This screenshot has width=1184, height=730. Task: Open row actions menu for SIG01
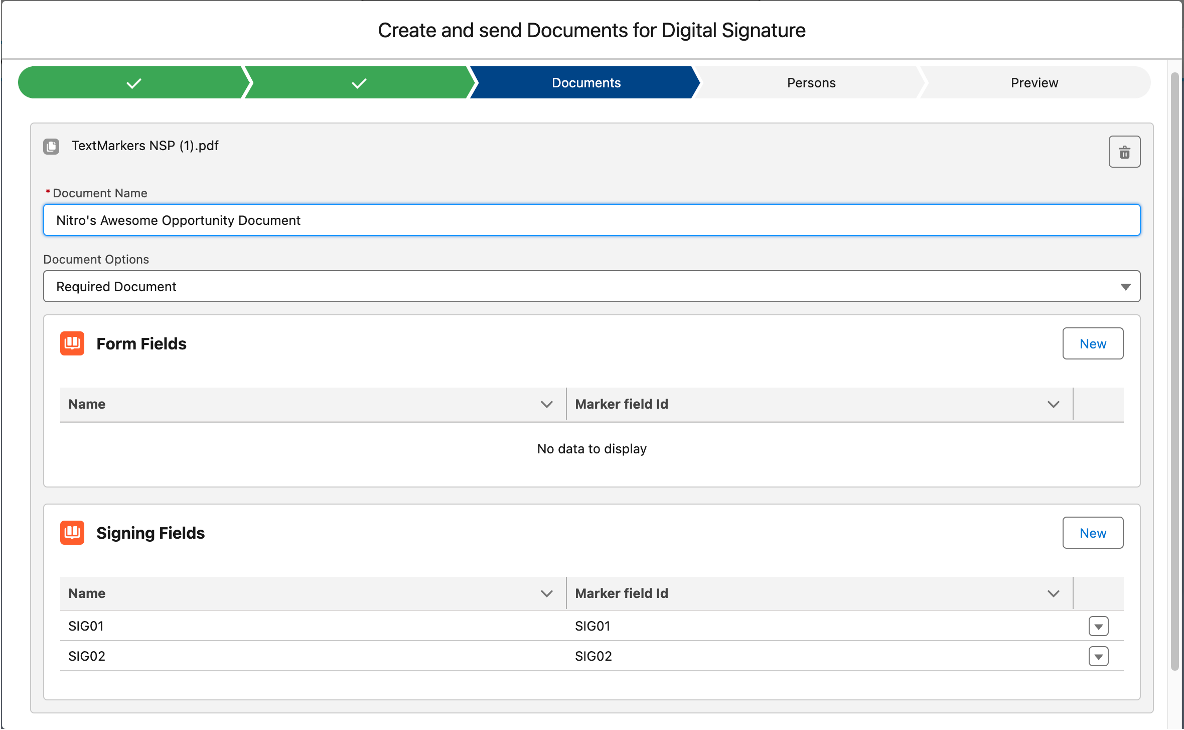(x=1098, y=627)
